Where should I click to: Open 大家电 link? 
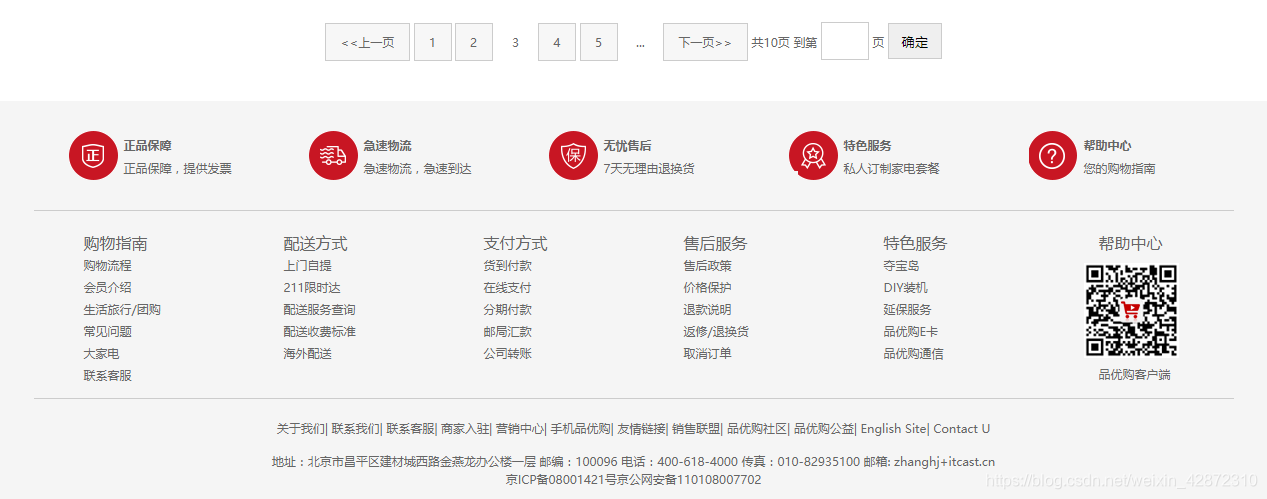pyautogui.click(x=101, y=354)
